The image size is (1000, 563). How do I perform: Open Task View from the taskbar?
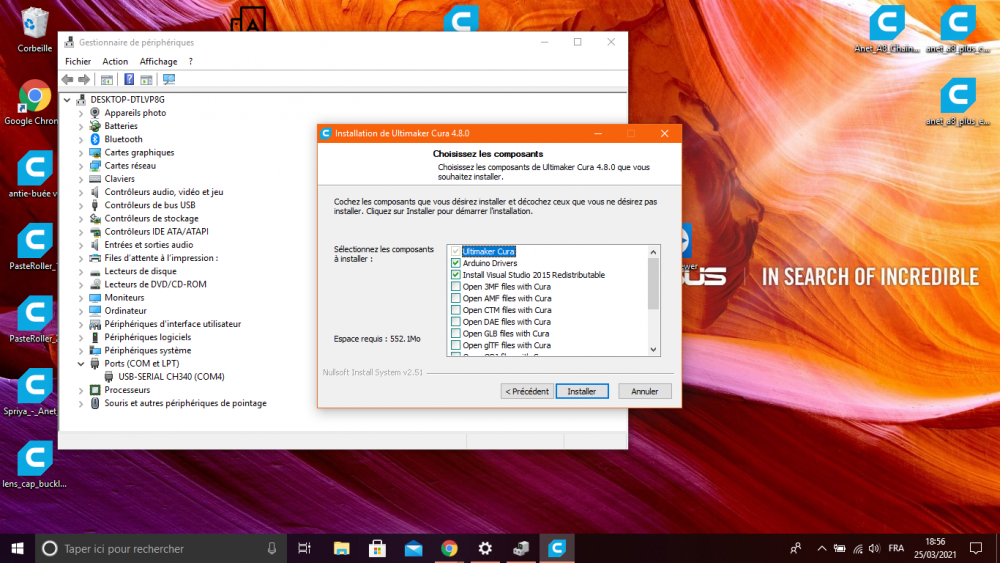click(x=304, y=548)
